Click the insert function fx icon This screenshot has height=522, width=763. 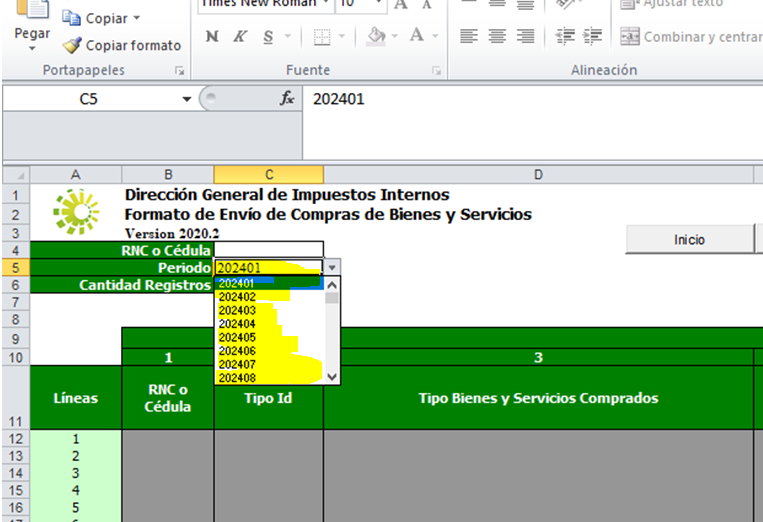(x=287, y=99)
